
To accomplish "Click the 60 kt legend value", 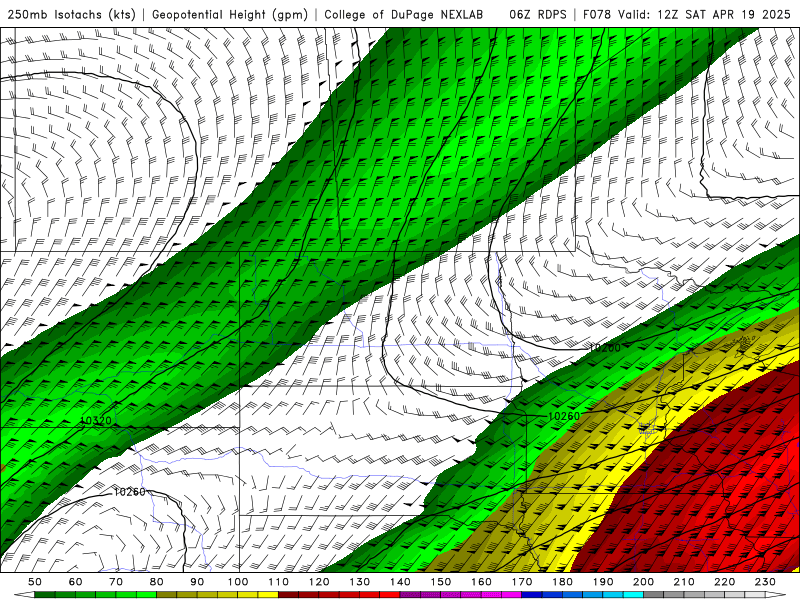I will pos(76,582).
